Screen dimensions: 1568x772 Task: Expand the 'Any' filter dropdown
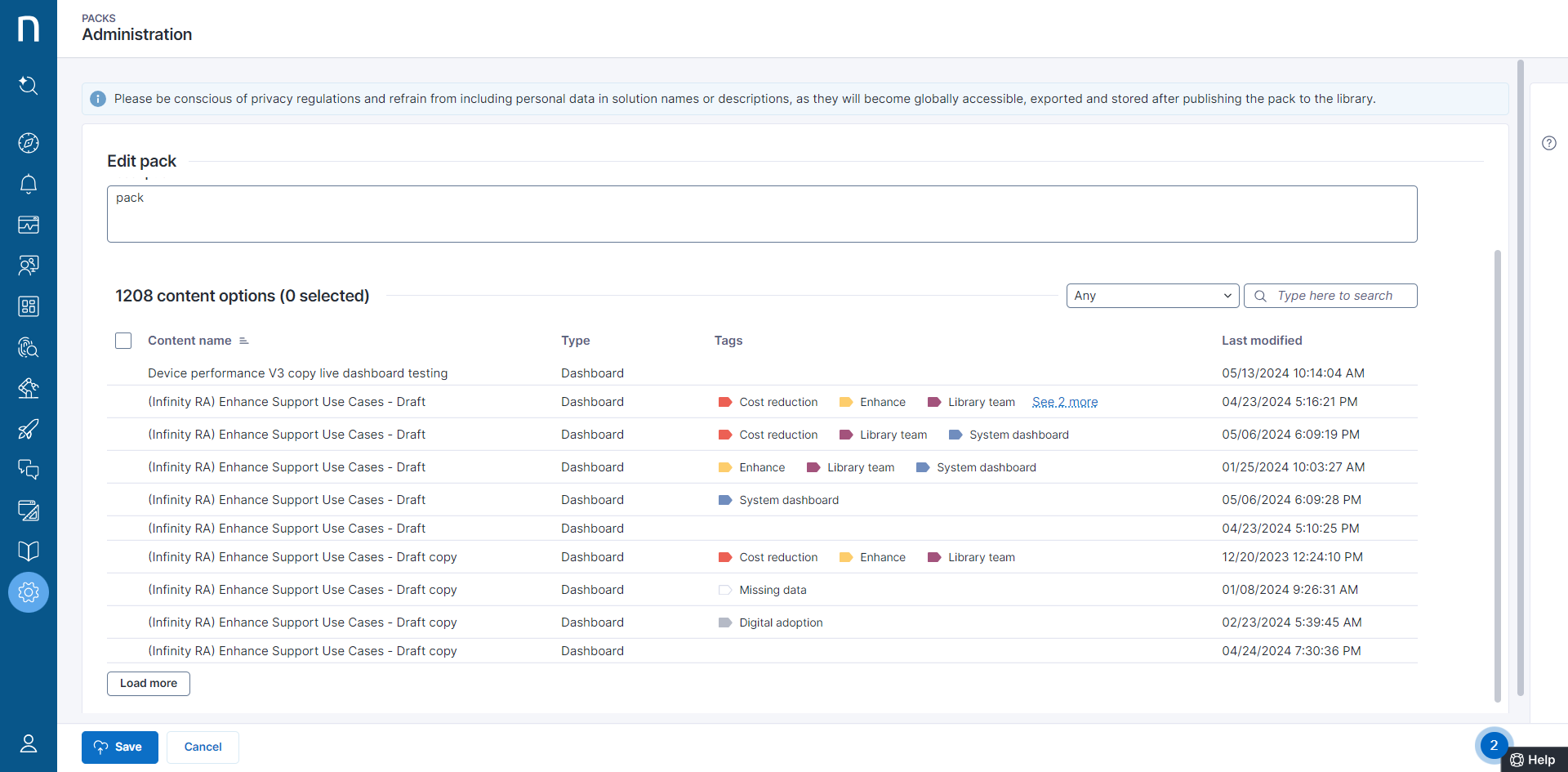(1151, 296)
